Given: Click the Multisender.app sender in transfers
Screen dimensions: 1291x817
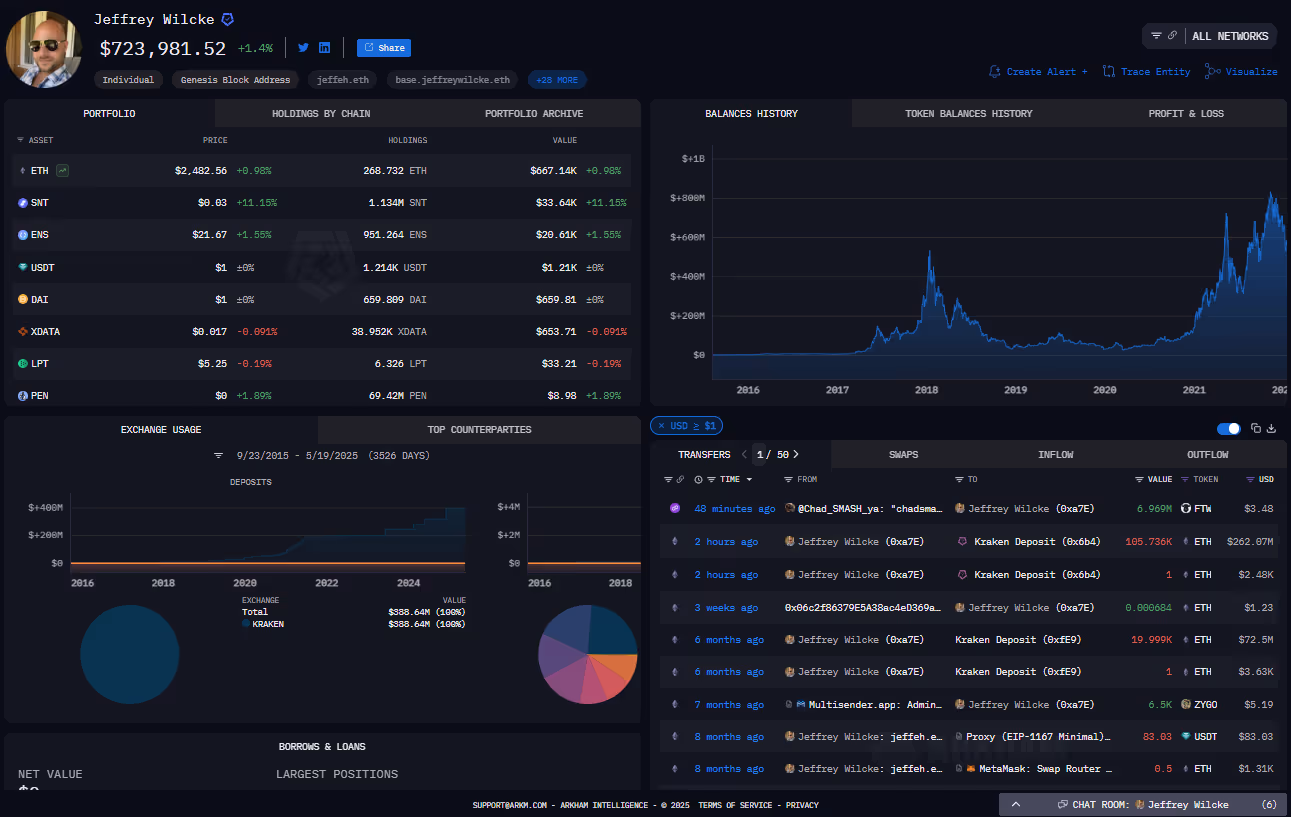Looking at the screenshot, I should point(875,705).
